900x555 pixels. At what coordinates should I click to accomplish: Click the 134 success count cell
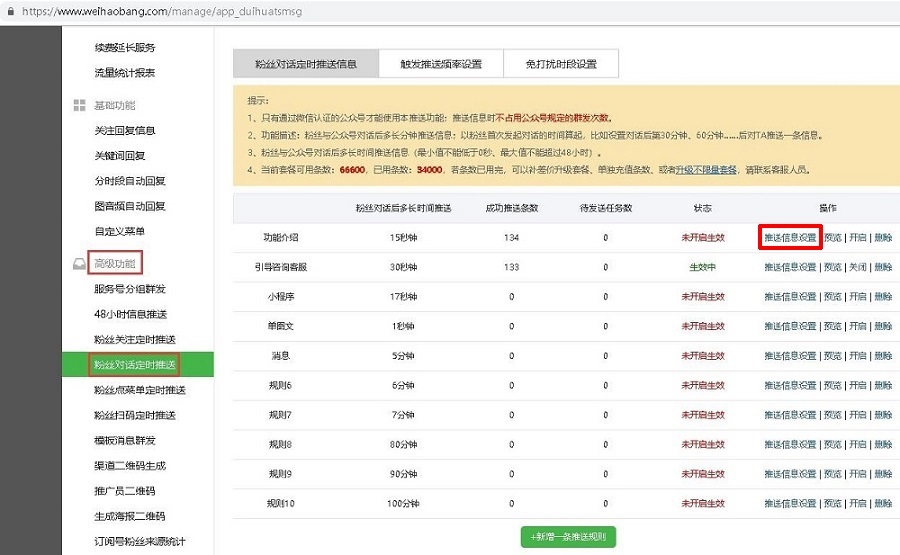click(511, 238)
